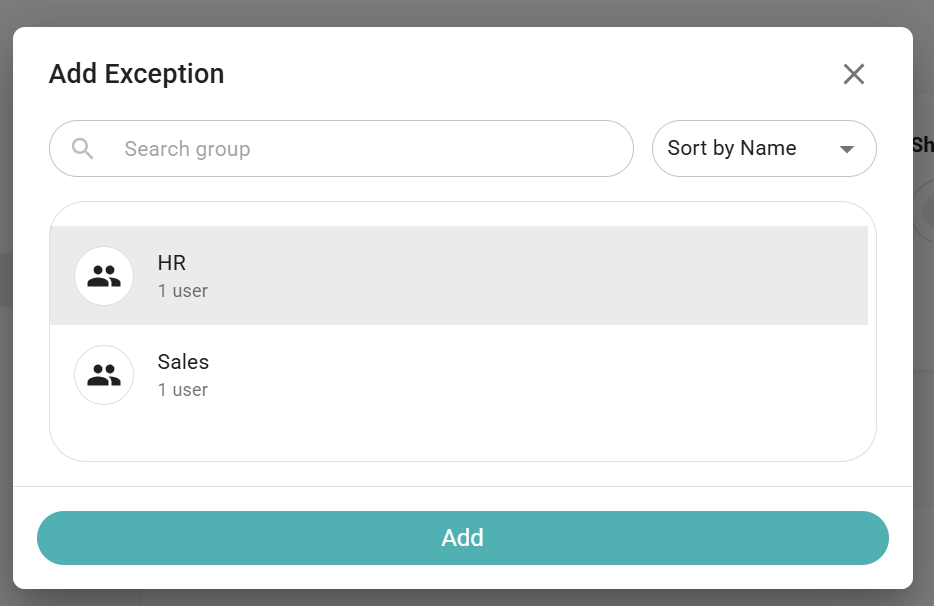Confirm with the Add button
Image resolution: width=934 pixels, height=606 pixels.
pos(463,537)
